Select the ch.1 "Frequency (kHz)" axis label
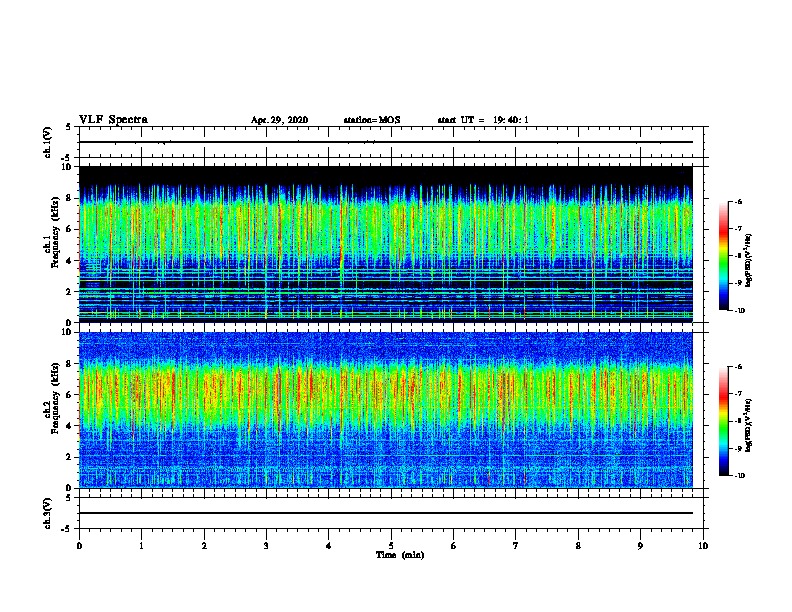792x612 pixels. [x=55, y=232]
